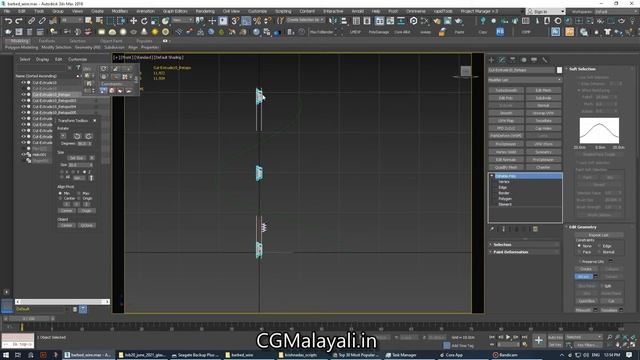This screenshot has height=360, width=640.
Task: Open the Create command panel tab
Action: click(x=491, y=60)
